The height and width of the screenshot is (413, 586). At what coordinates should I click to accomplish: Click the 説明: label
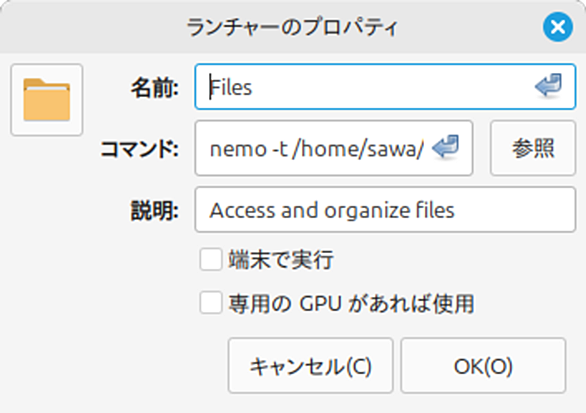[155, 210]
